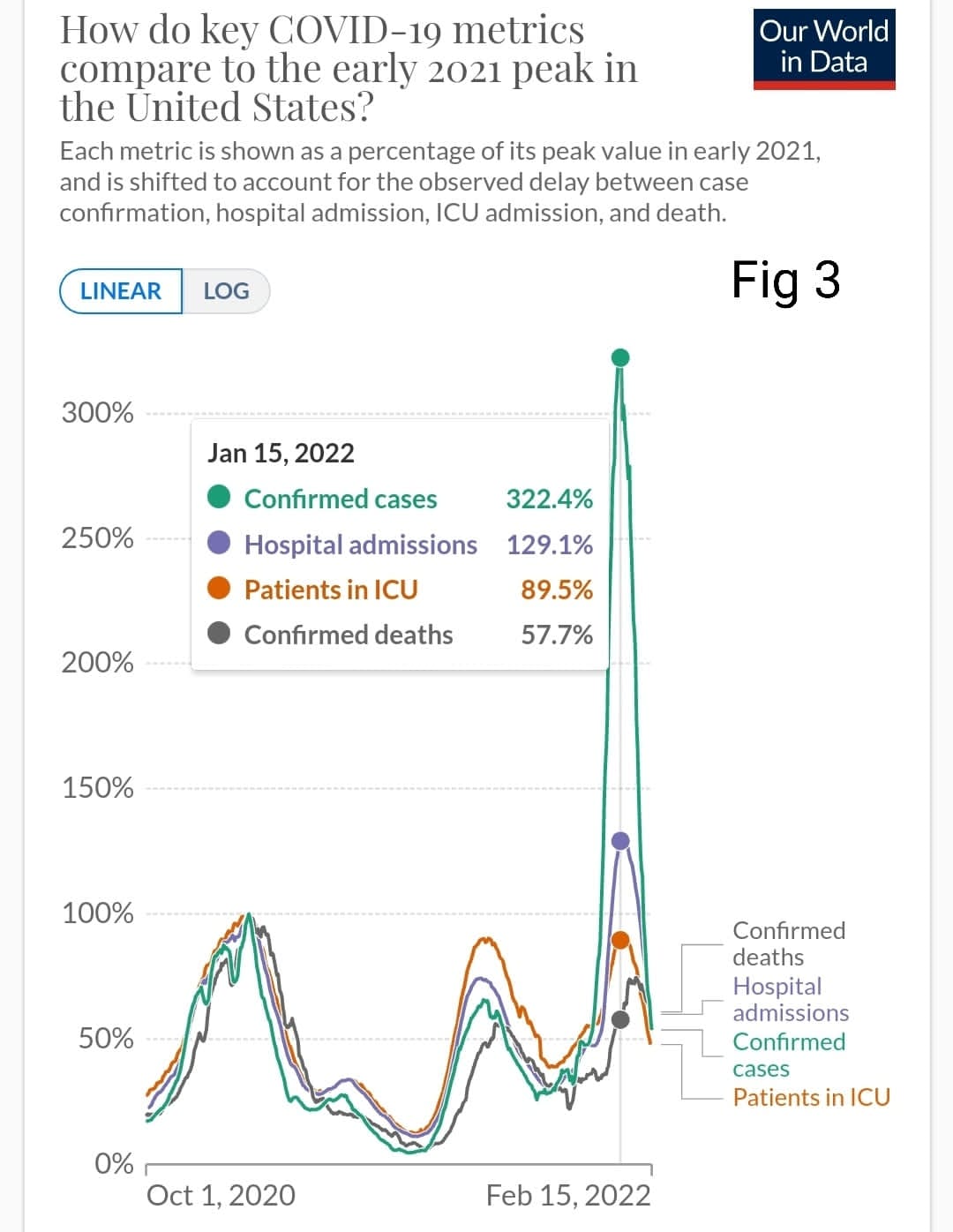Screen dimensions: 953x1232
Task: Click the chart title heading text
Action: (349, 69)
